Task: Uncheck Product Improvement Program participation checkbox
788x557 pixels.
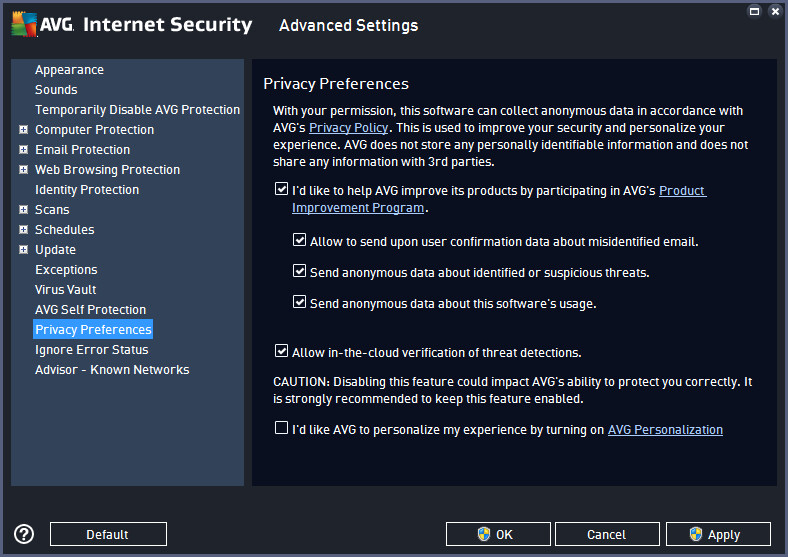Action: tap(281, 189)
